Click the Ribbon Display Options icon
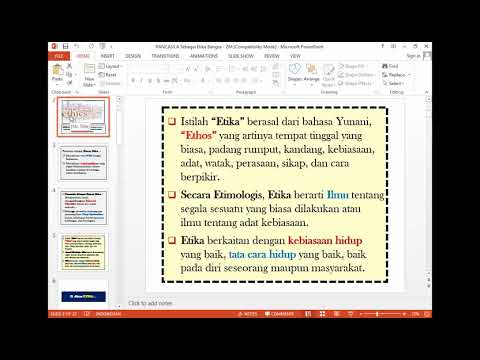480x360 pixels. [393, 46]
